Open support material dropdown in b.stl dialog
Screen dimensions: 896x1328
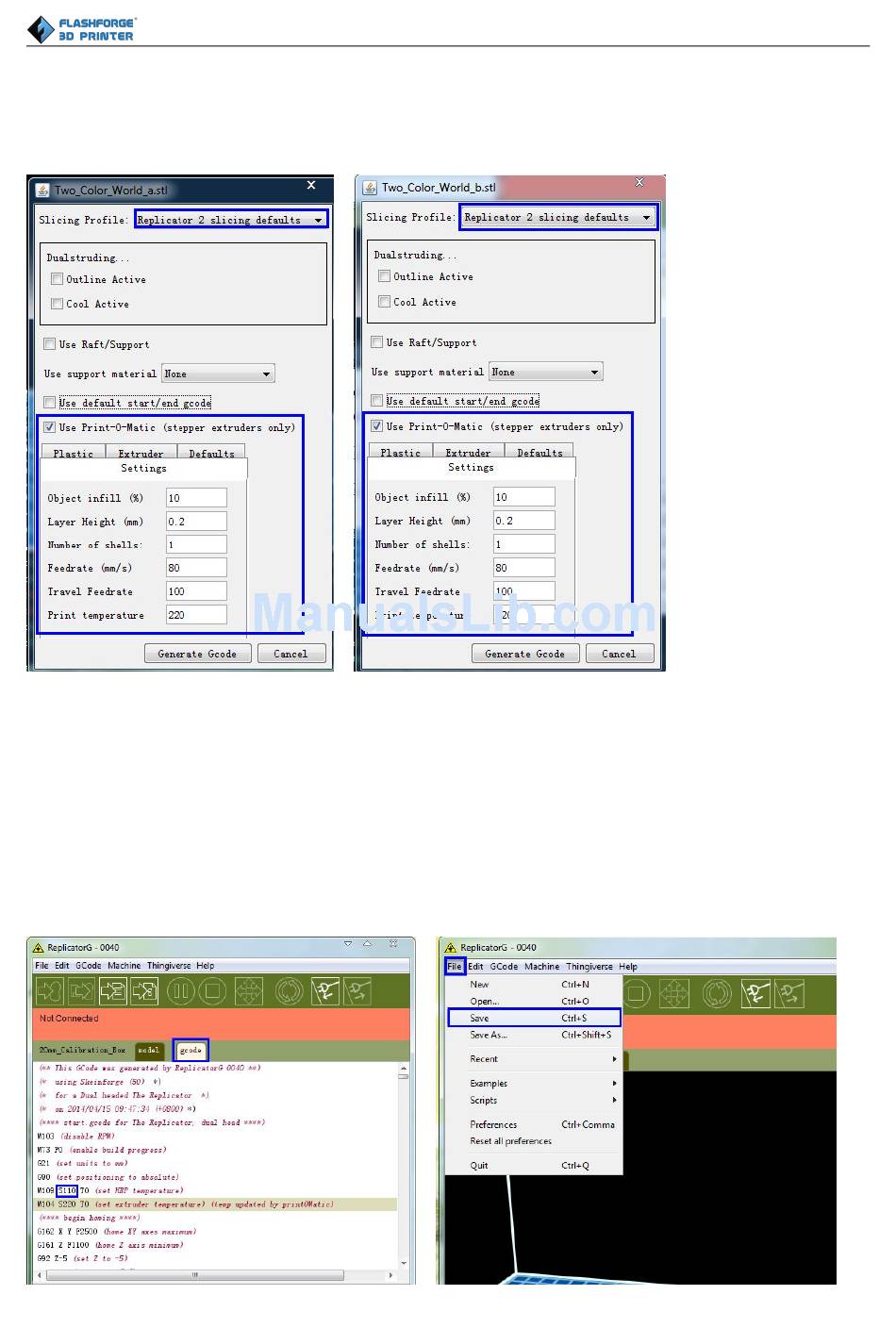point(546,372)
